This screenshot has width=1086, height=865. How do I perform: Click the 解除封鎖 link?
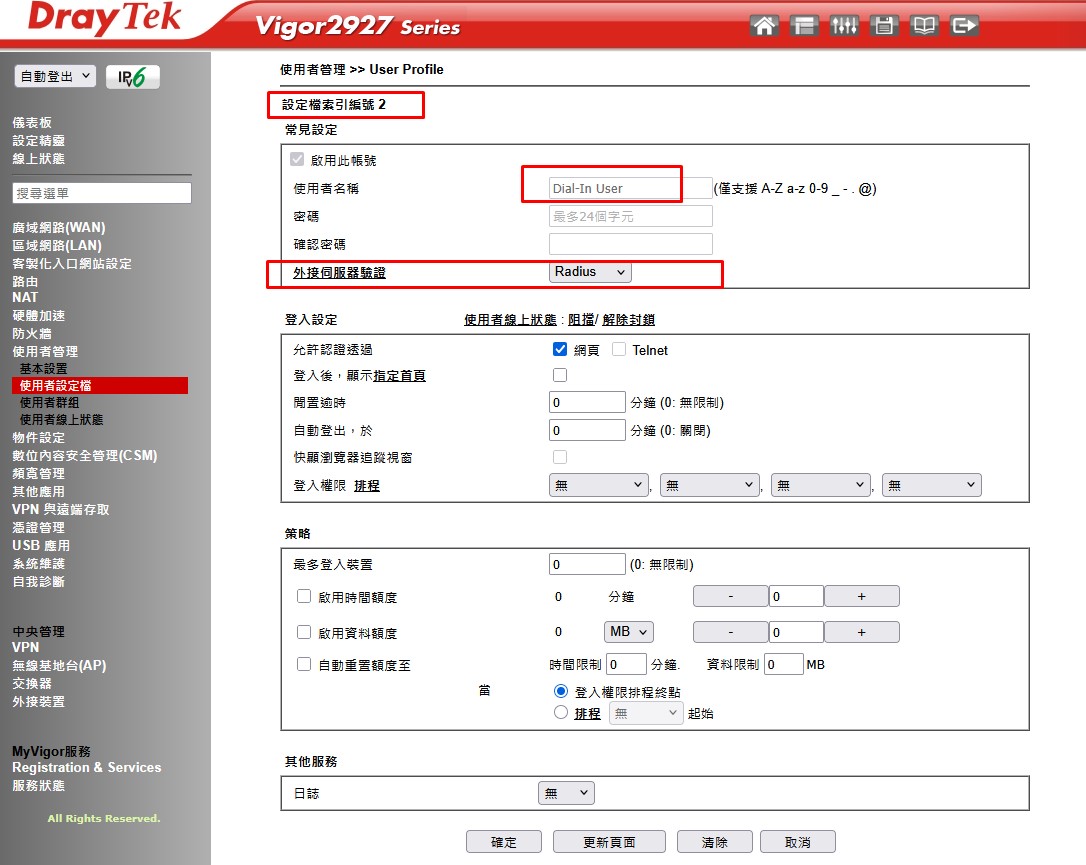[x=628, y=320]
